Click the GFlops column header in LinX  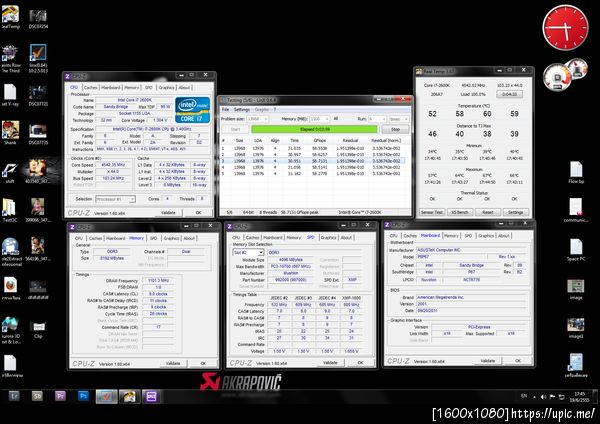[x=320, y=140]
